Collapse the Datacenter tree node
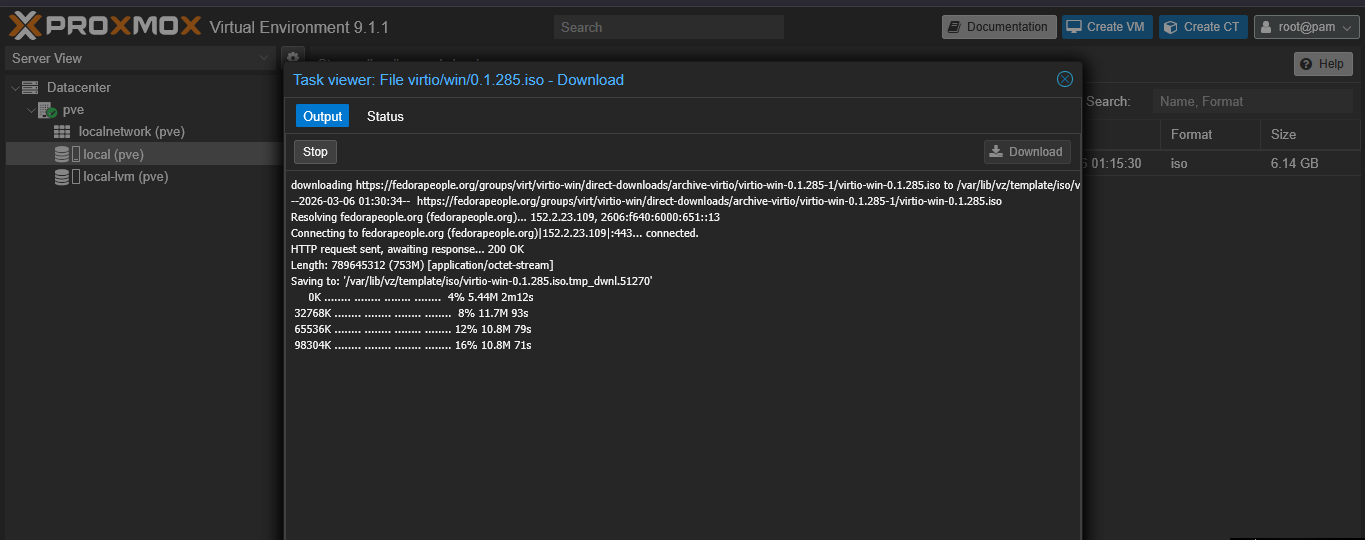 coord(14,88)
